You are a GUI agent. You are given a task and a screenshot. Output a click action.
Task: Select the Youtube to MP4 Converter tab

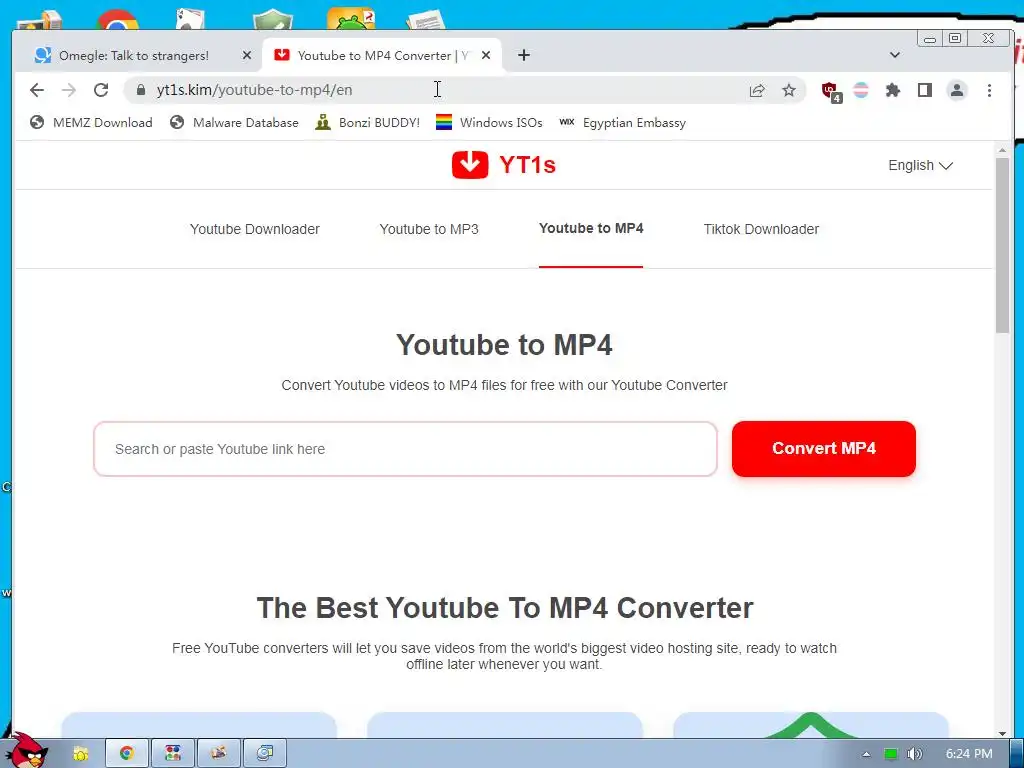coord(382,56)
